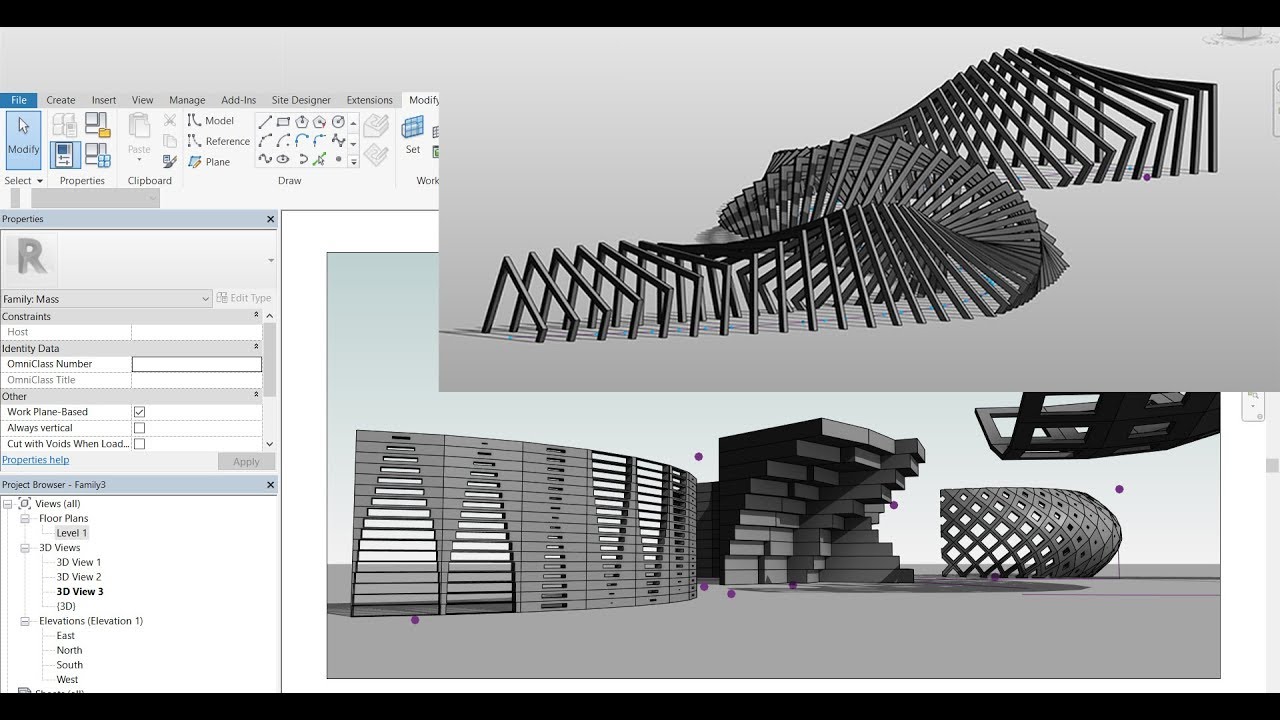1280x720 pixels.
Task: Choose the Tangent End Arc tool
Action: [x=302, y=141]
